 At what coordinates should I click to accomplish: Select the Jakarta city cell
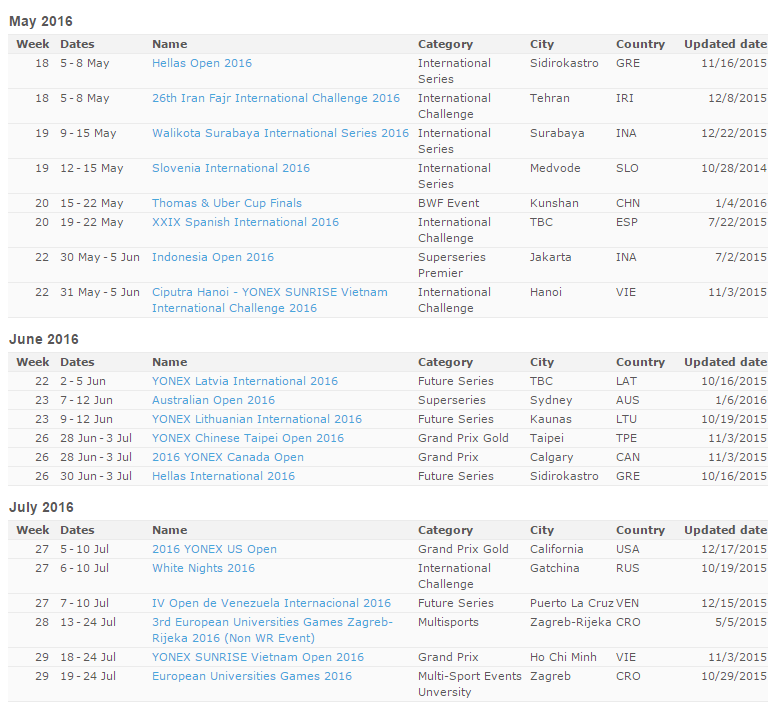[551, 257]
